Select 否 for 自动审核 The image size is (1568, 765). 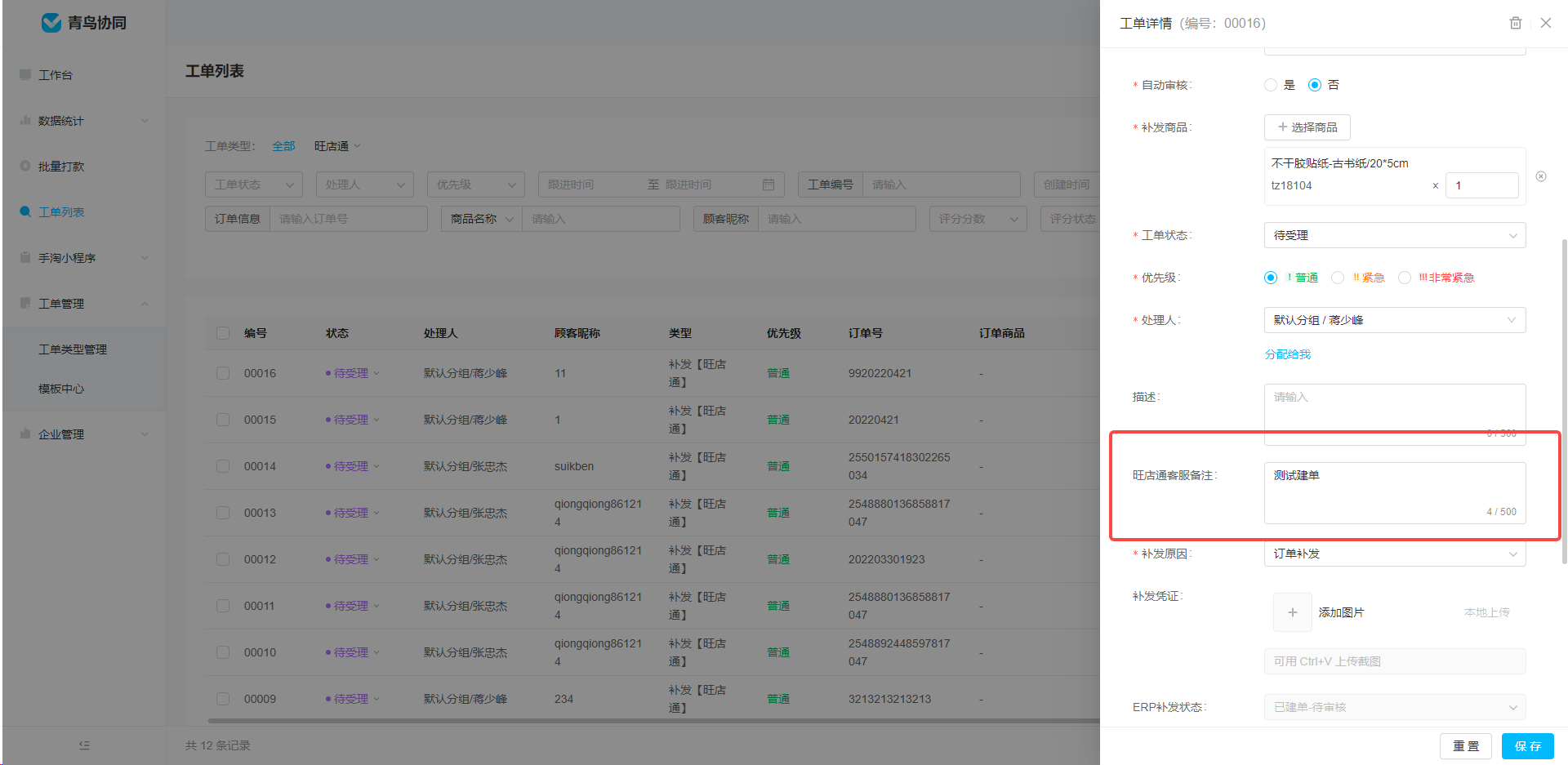tap(1315, 85)
